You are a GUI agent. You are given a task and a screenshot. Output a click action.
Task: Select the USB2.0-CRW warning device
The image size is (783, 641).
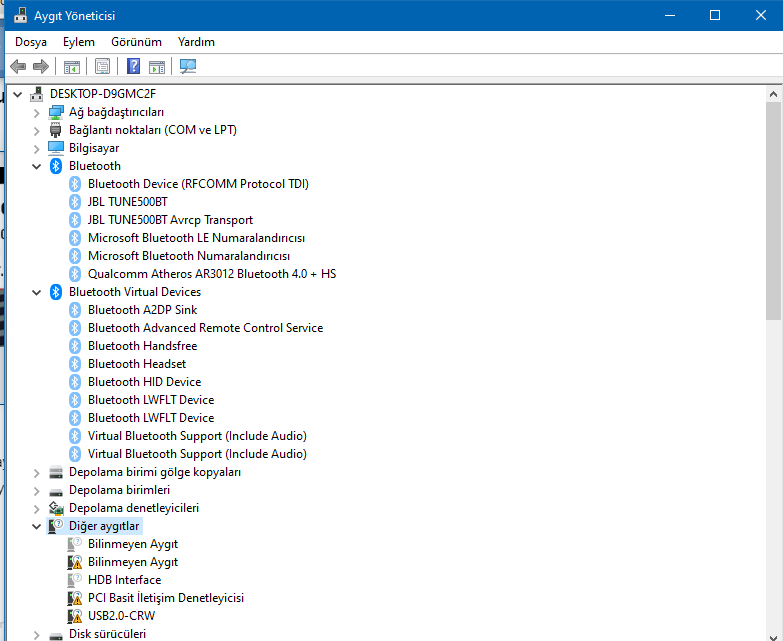[x=121, y=616]
